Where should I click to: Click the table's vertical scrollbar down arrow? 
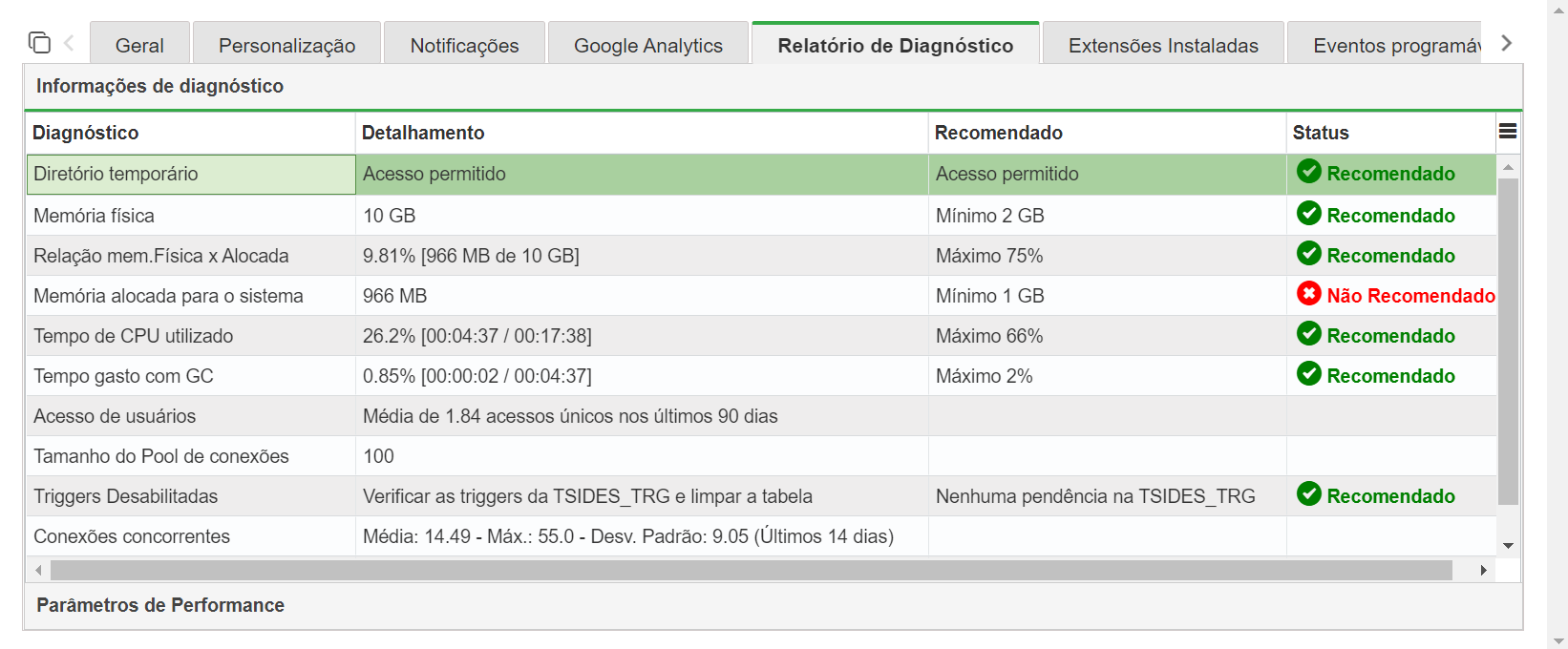pos(1509,546)
